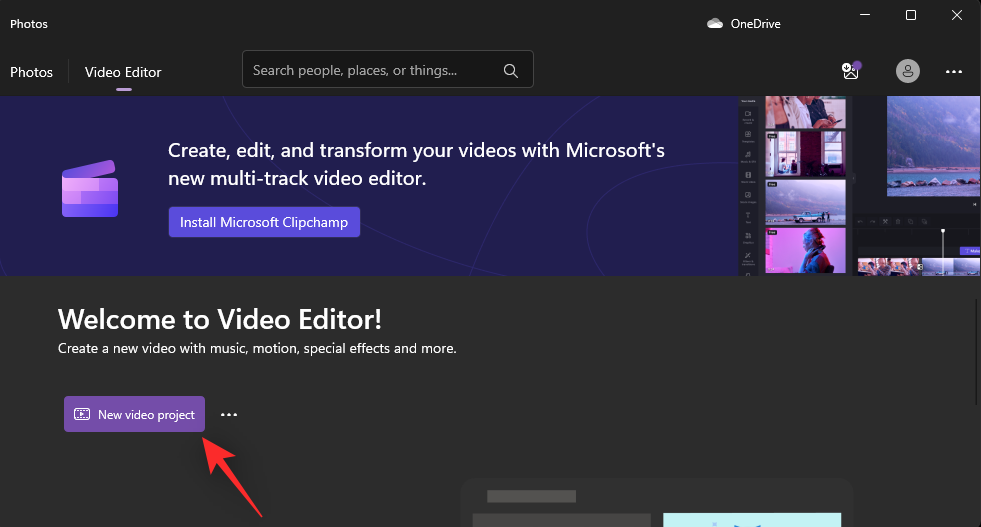Click the Clipchamp mountain lake preview image

(x=933, y=146)
